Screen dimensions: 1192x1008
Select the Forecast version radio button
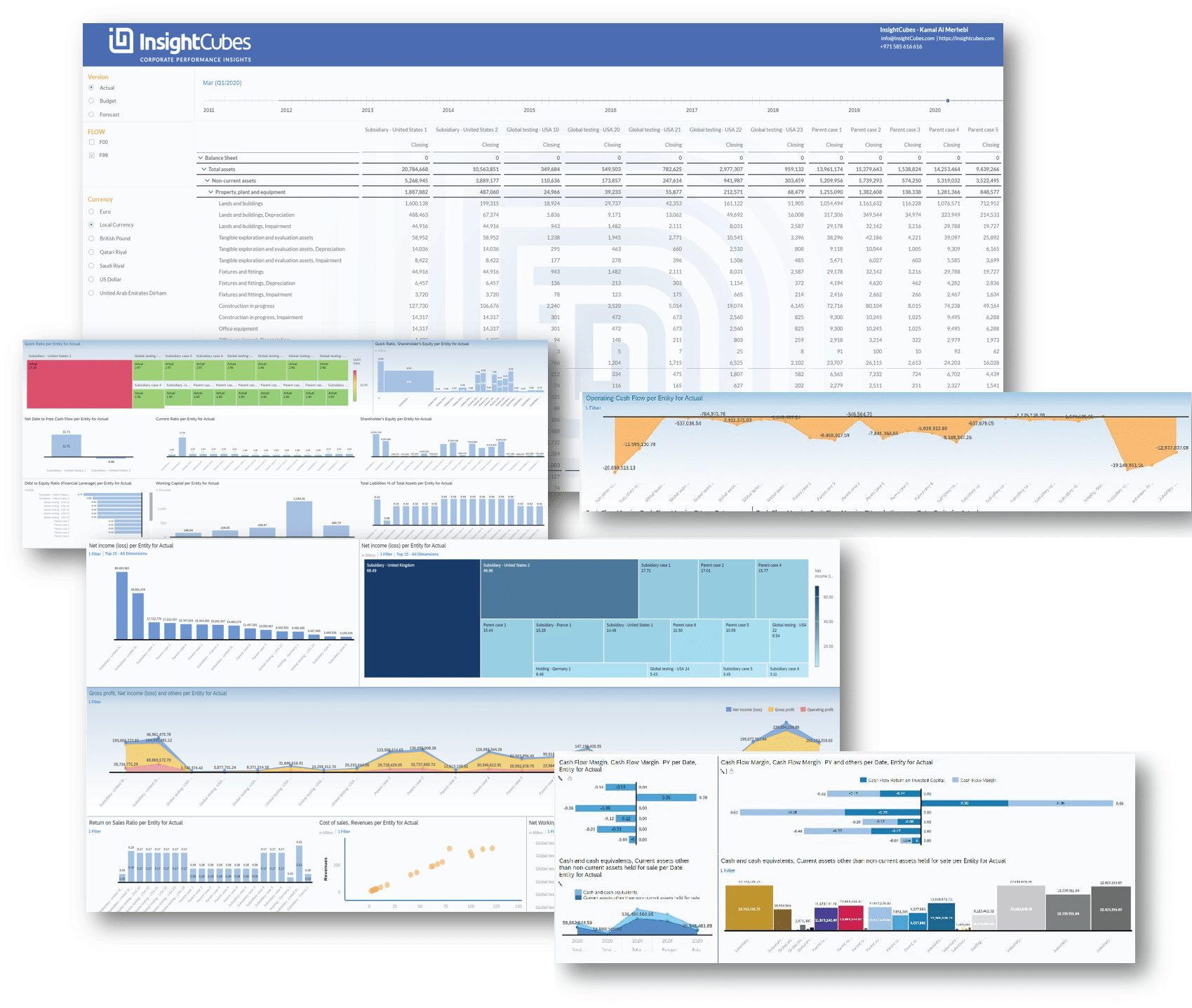[x=91, y=114]
